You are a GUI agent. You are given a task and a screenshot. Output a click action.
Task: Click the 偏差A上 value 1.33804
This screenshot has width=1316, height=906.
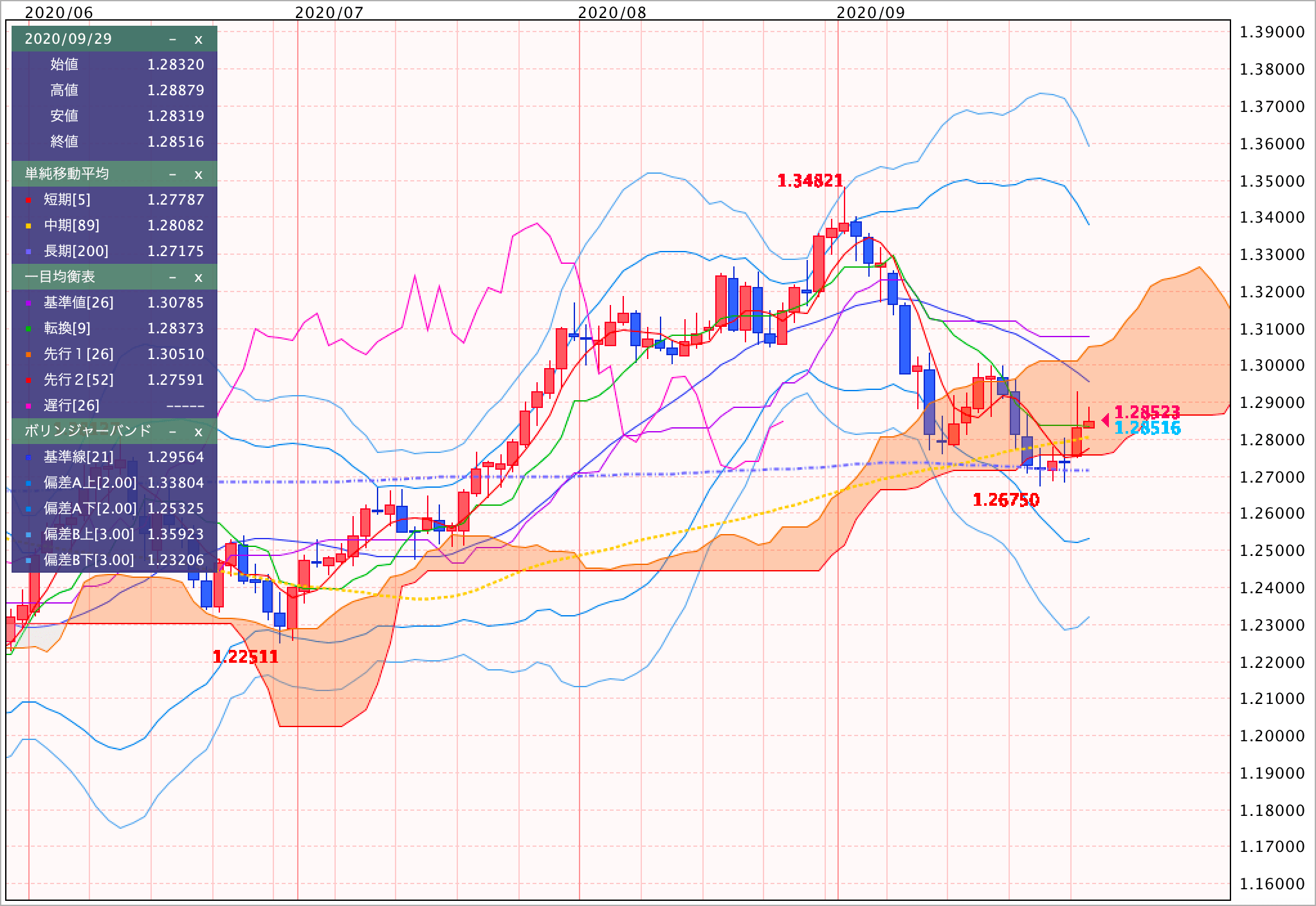click(176, 483)
